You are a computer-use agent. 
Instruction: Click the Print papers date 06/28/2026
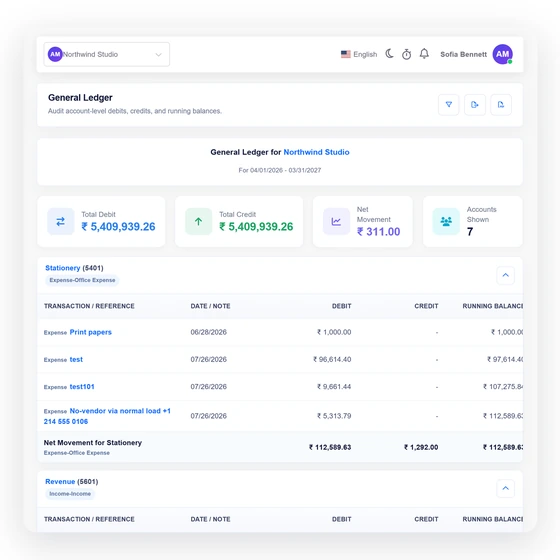pos(209,332)
